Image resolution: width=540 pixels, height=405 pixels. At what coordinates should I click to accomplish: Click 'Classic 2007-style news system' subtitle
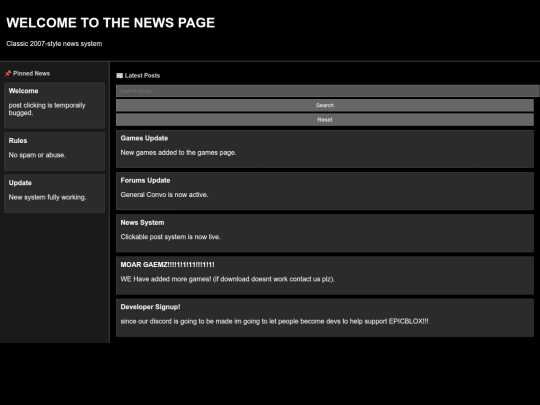(x=54, y=44)
